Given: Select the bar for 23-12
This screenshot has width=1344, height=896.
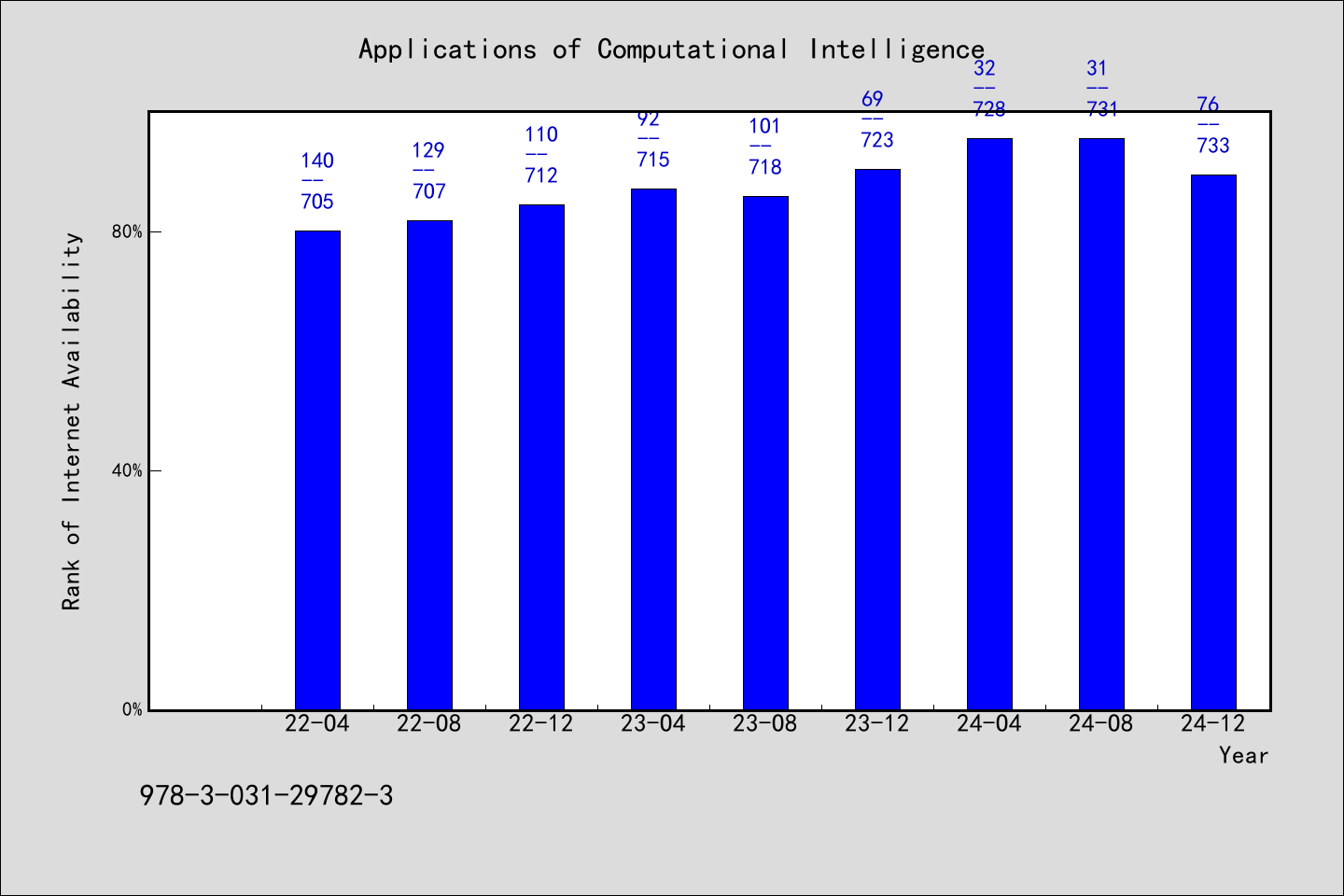Looking at the screenshot, I should [x=877, y=440].
